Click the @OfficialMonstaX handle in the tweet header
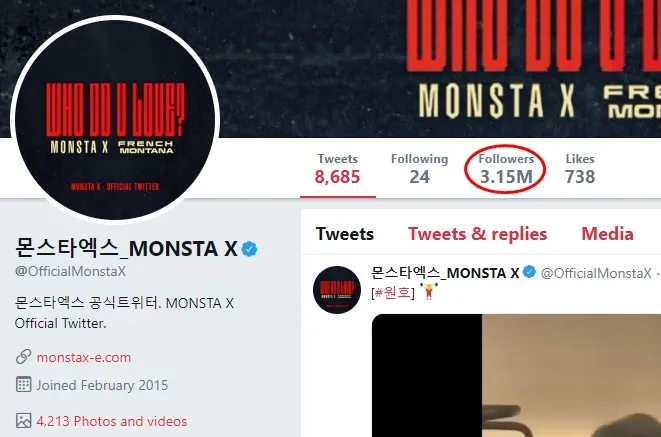Screen dimensions: 661x437 (x=596, y=273)
